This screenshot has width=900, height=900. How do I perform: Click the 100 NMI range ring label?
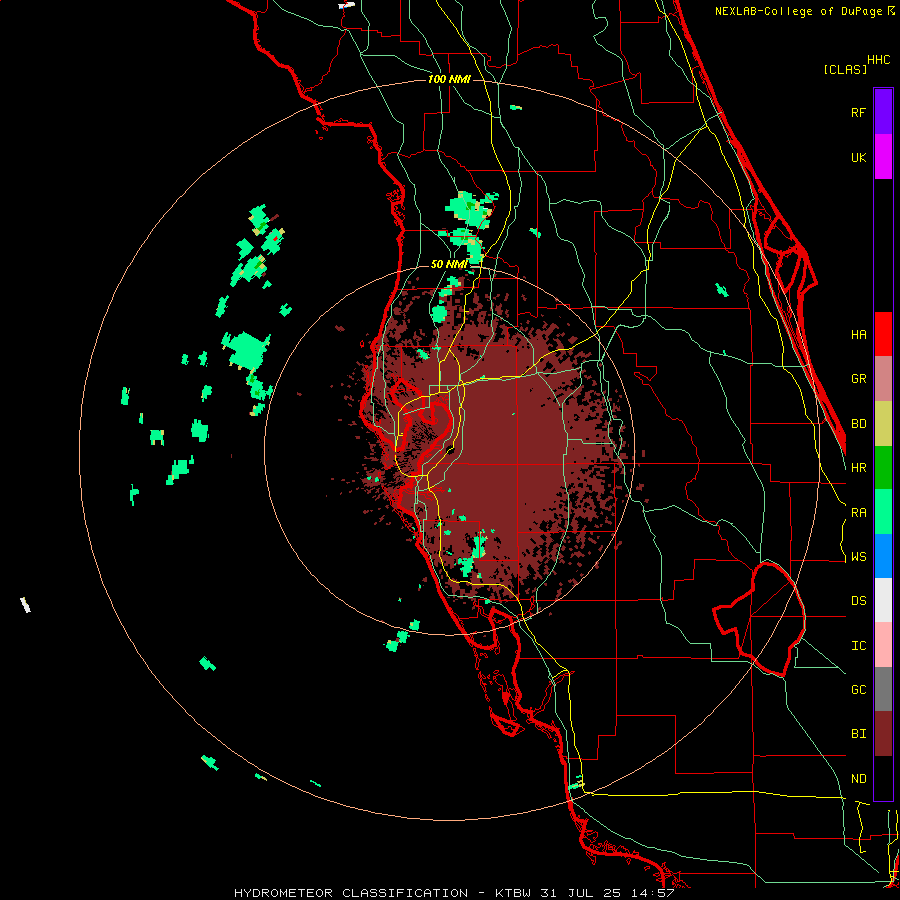coord(449,79)
